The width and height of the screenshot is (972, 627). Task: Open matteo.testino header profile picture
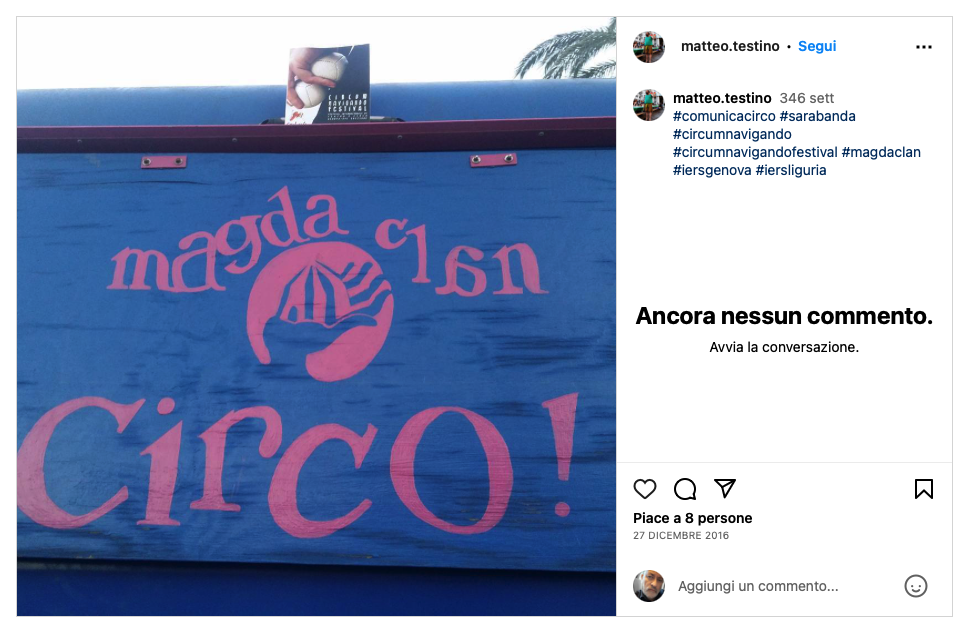click(x=648, y=47)
